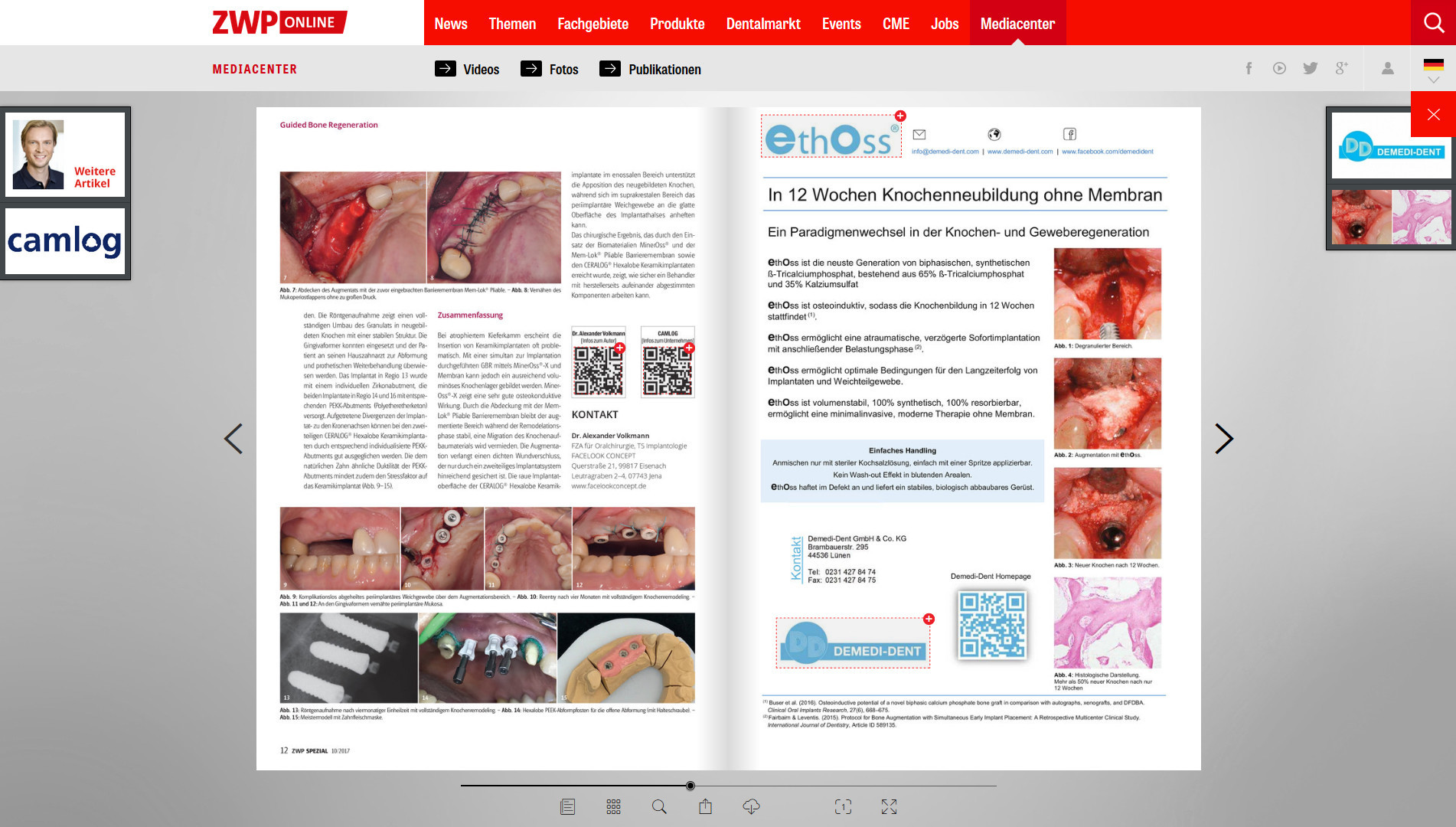Open the Videos link in Mediacenter

[x=467, y=69]
